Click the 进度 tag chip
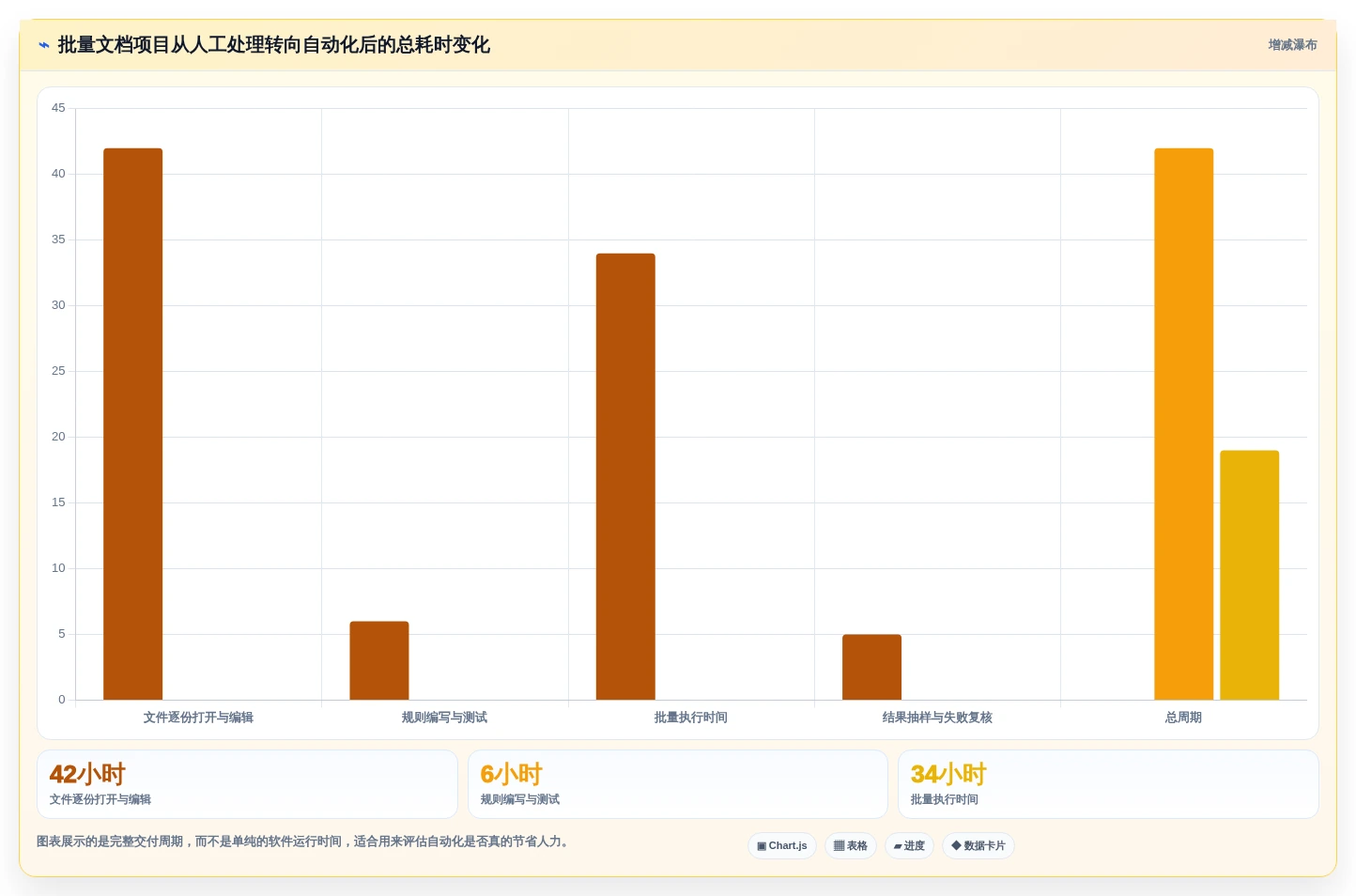 [x=909, y=845]
